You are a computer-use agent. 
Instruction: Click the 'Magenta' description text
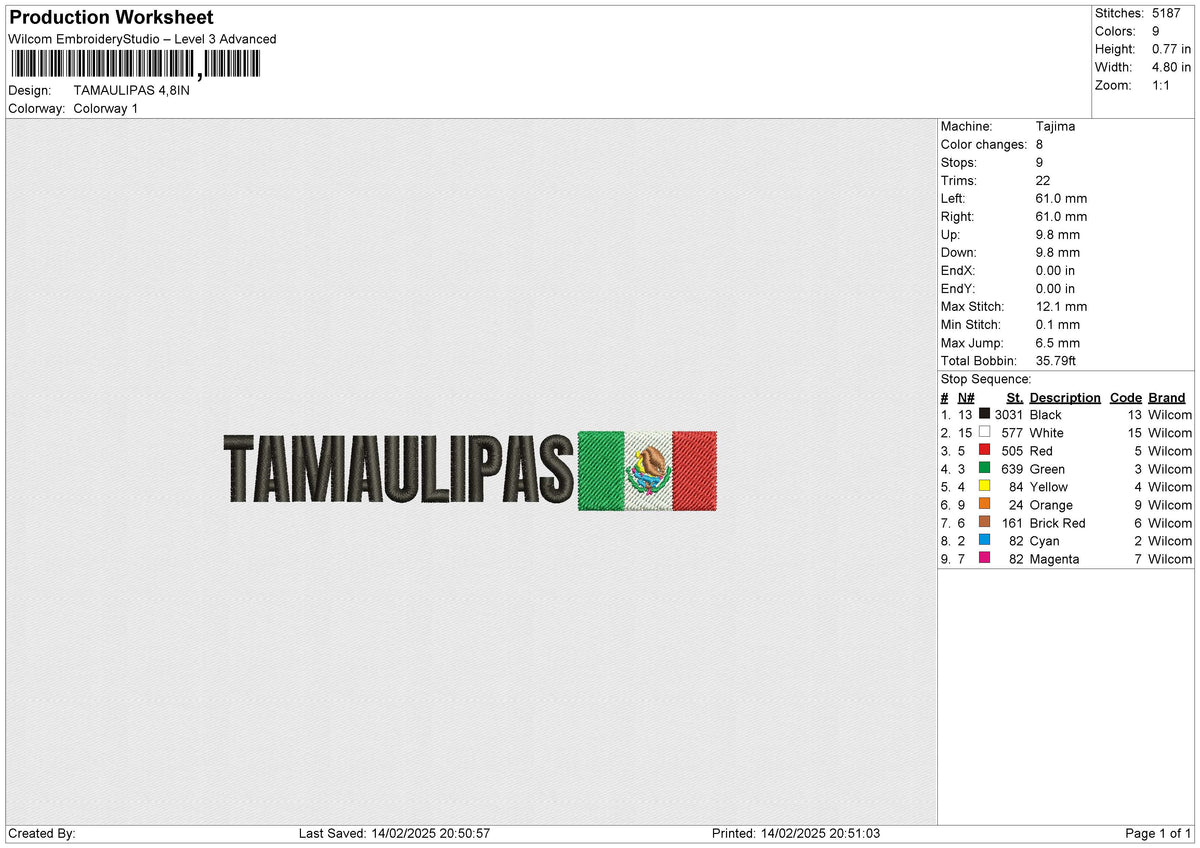(x=1054, y=558)
